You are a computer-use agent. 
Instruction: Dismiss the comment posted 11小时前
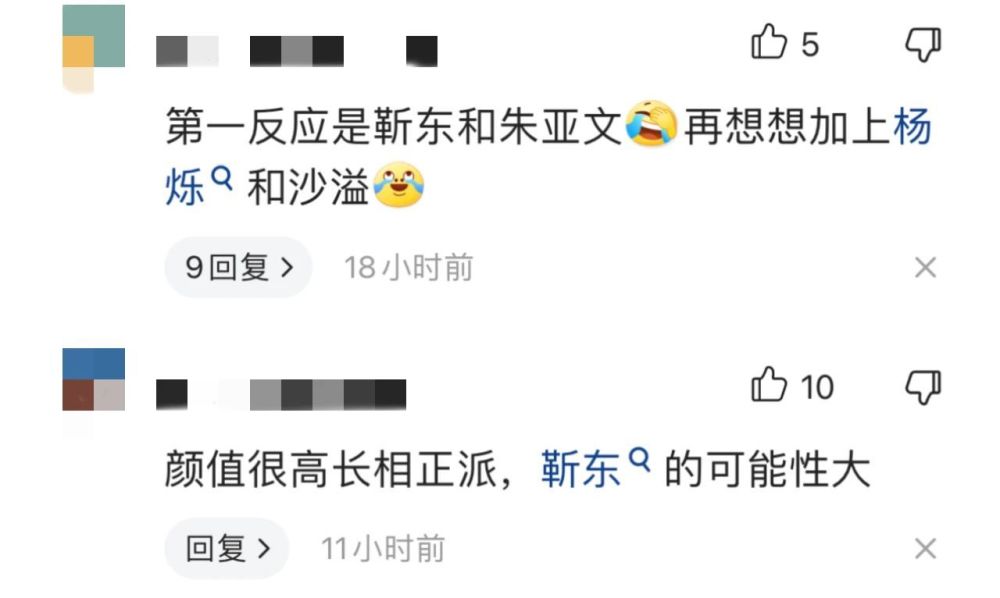point(925,548)
